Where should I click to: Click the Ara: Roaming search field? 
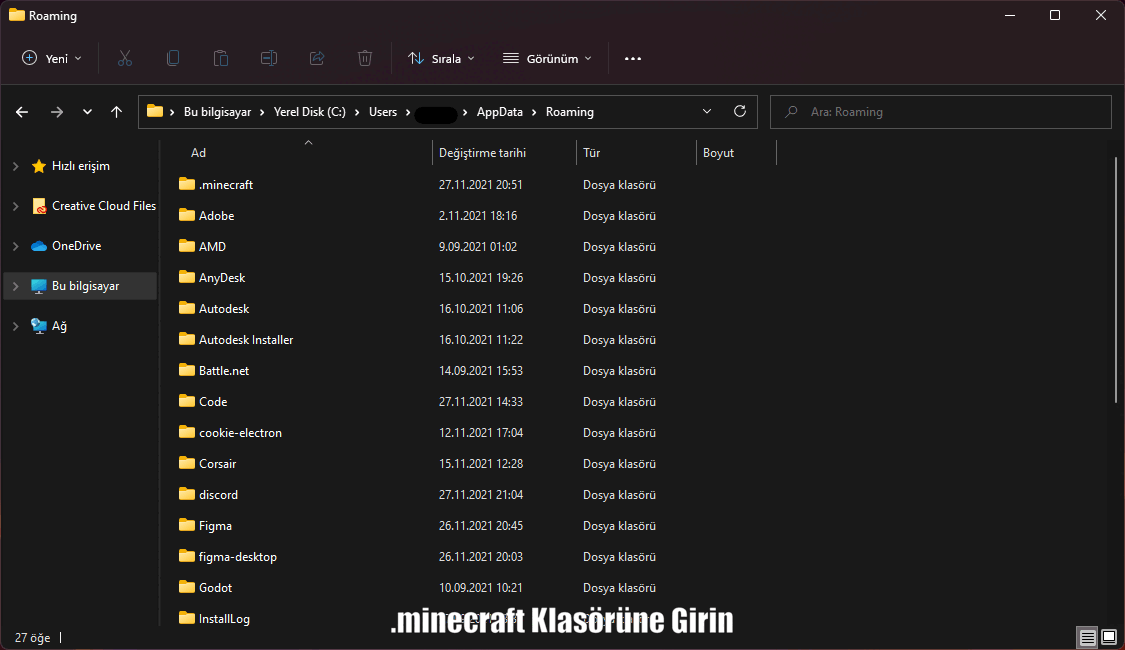tap(941, 112)
